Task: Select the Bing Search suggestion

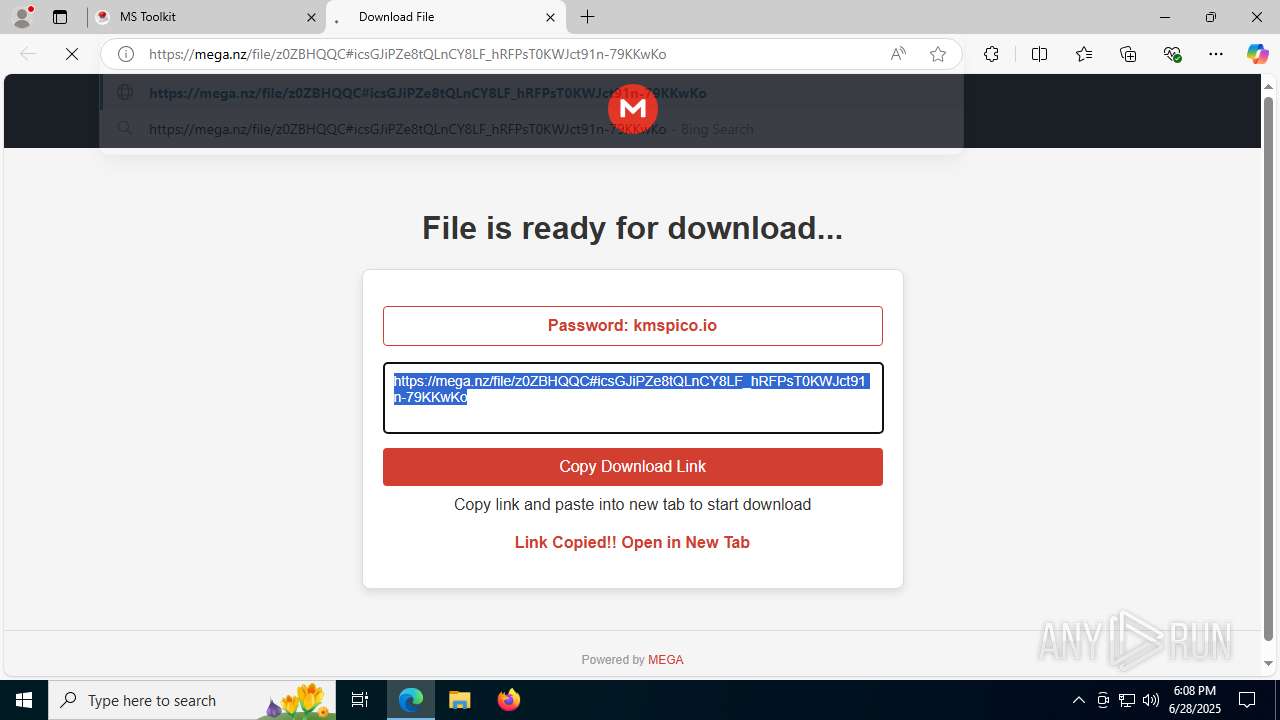Action: click(531, 129)
